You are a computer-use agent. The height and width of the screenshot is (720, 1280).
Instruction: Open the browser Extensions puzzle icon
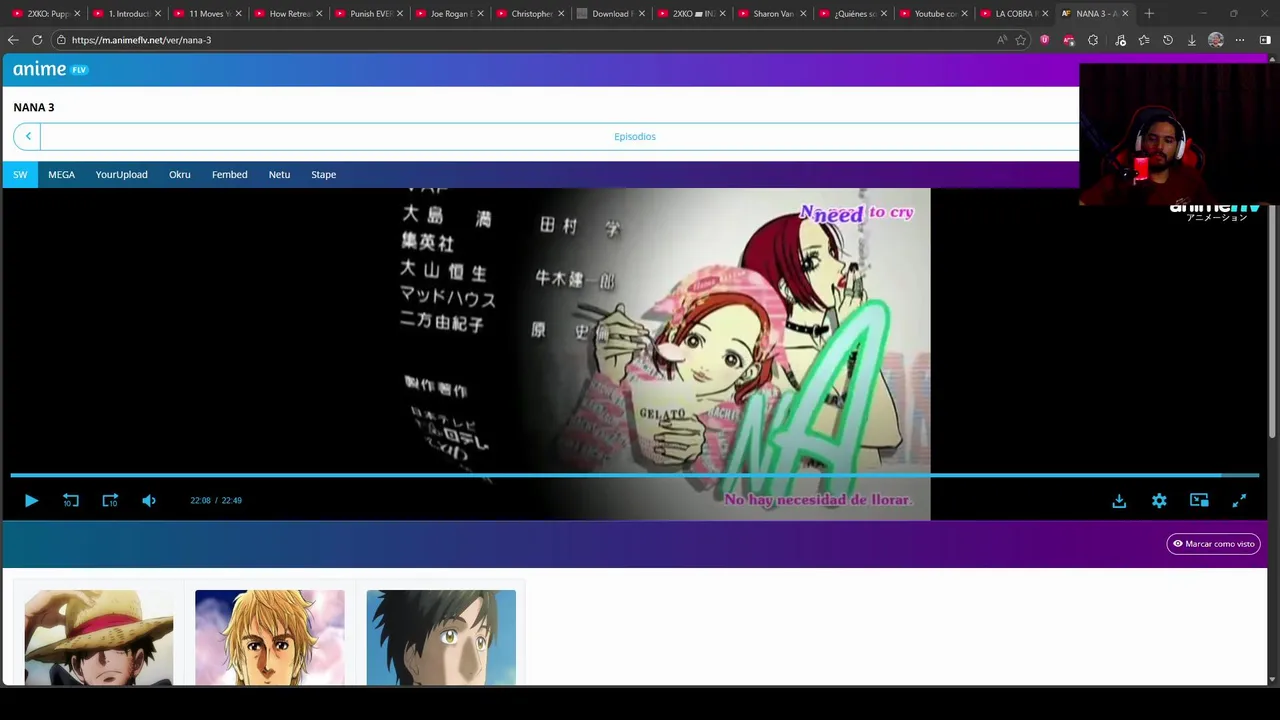click(1093, 40)
